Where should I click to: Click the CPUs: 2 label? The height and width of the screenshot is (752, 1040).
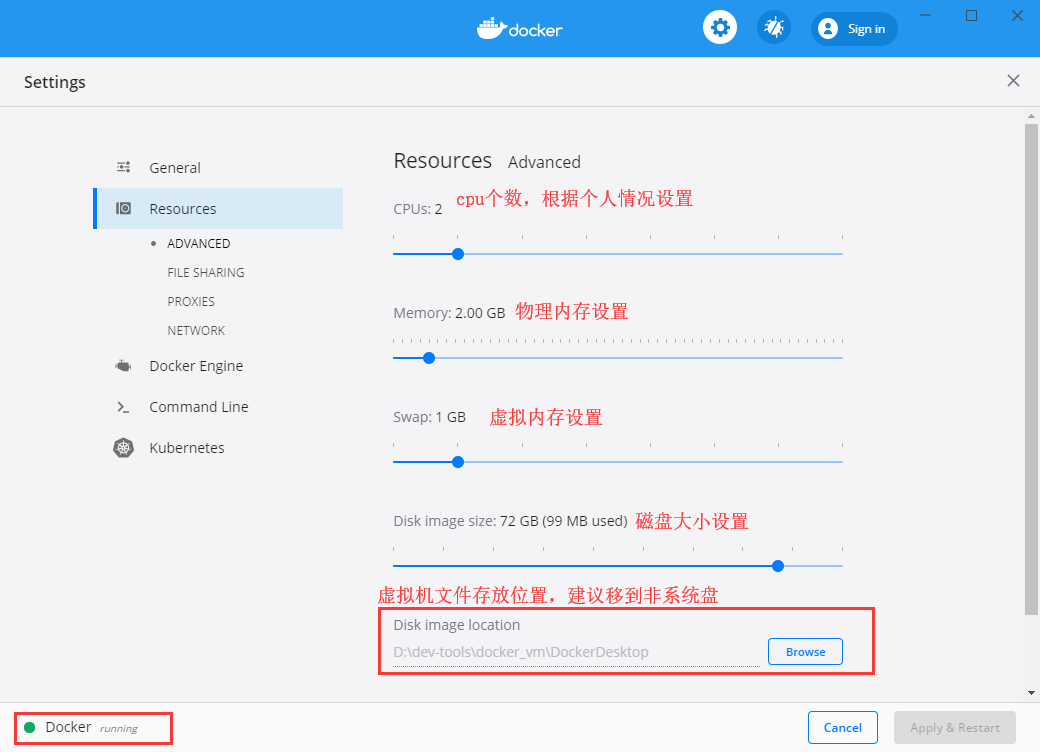click(x=418, y=209)
